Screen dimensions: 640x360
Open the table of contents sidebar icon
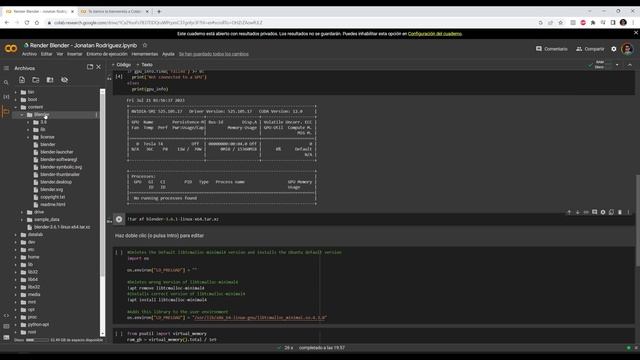pyautogui.click(x=6, y=68)
